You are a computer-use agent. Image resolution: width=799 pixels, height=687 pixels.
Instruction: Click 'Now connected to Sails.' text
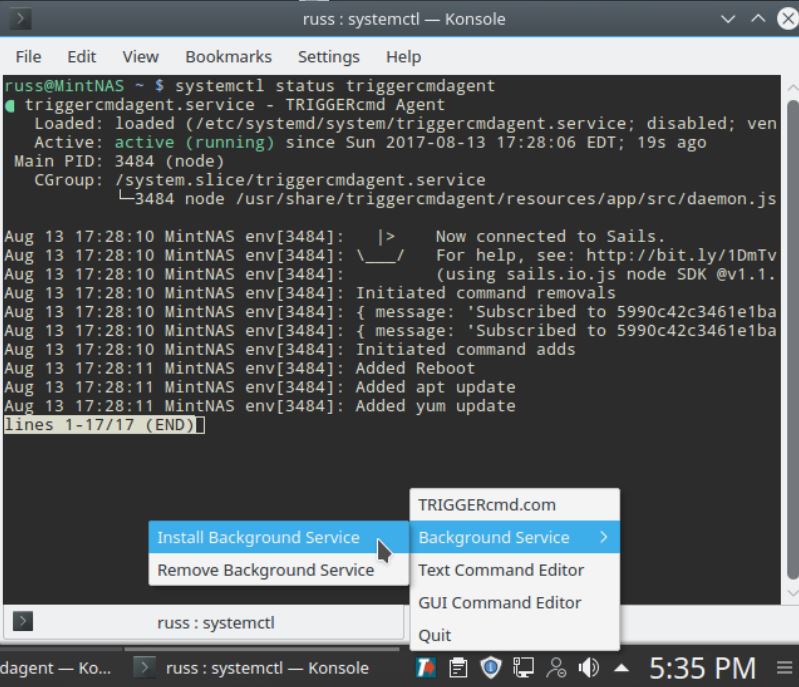550,236
